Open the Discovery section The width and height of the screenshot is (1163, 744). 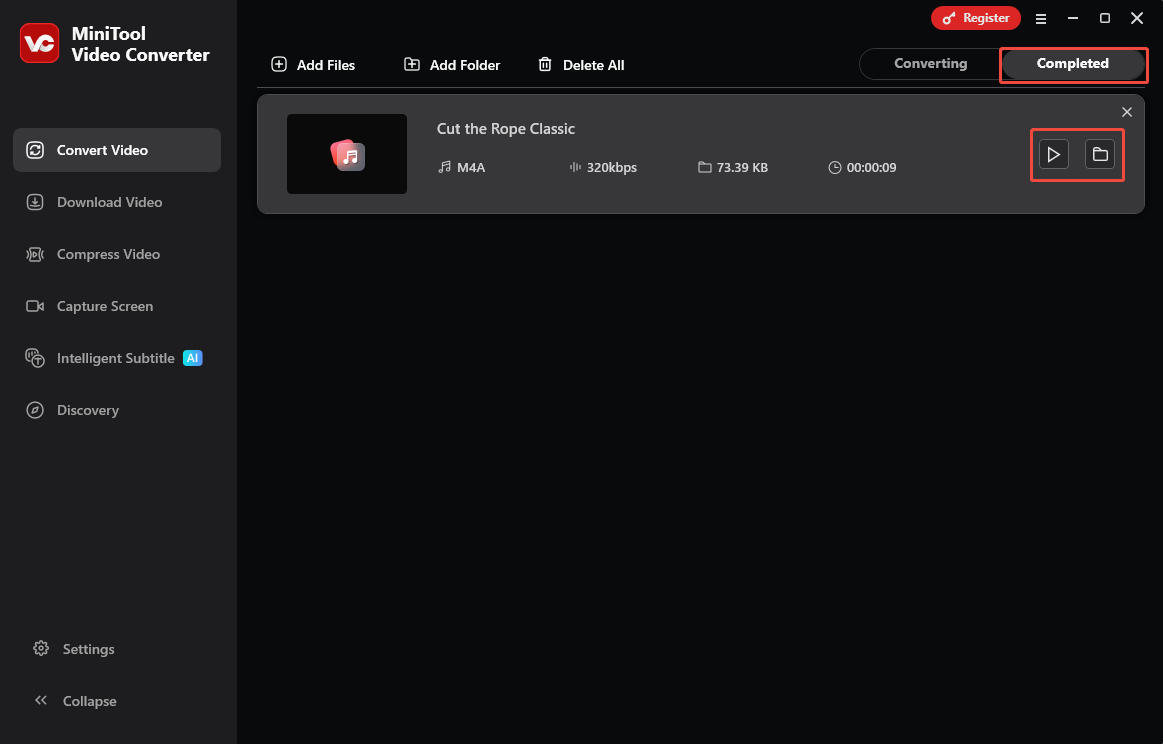34,410
